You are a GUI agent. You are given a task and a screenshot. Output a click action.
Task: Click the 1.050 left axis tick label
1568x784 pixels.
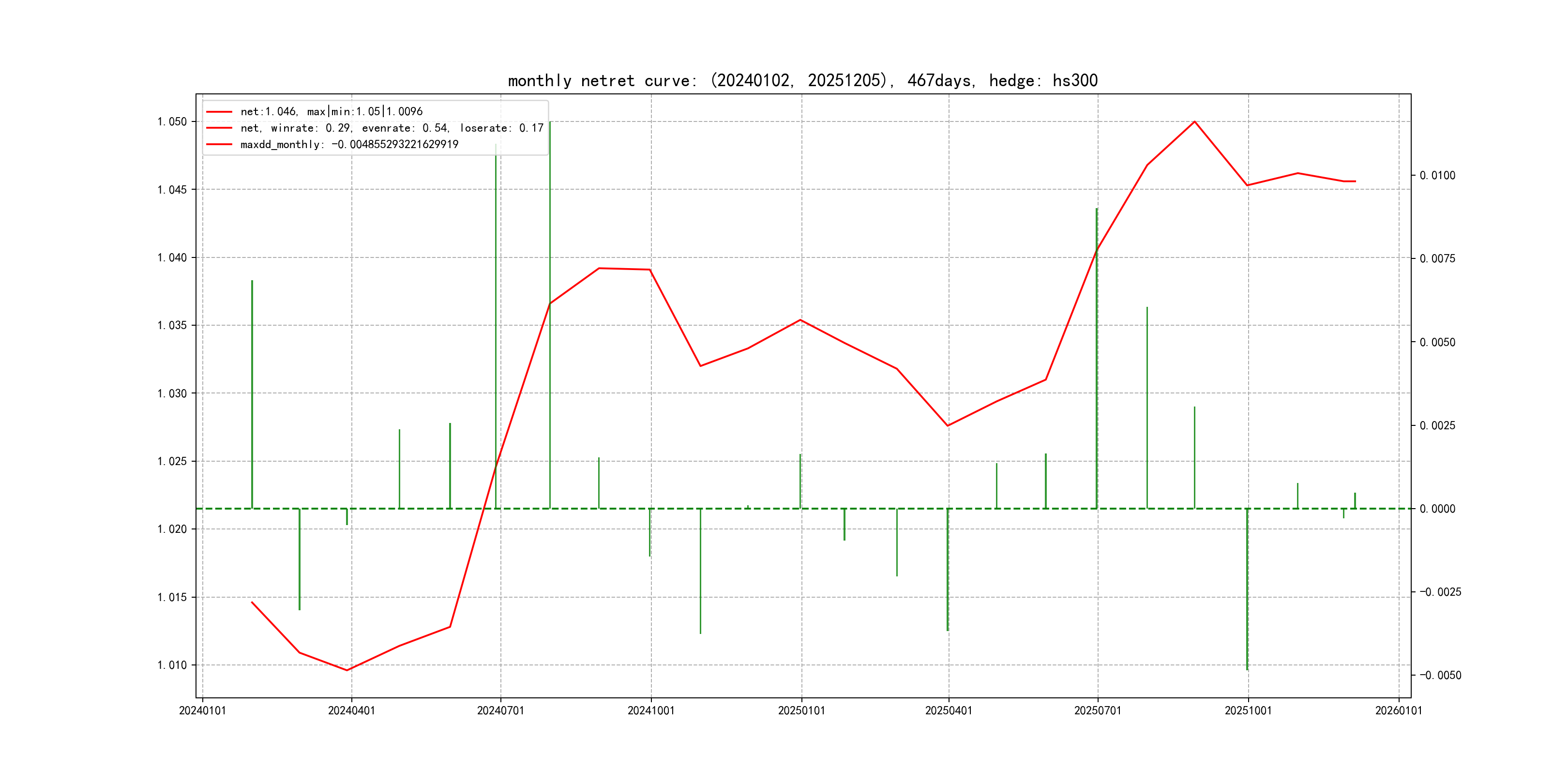click(172, 122)
